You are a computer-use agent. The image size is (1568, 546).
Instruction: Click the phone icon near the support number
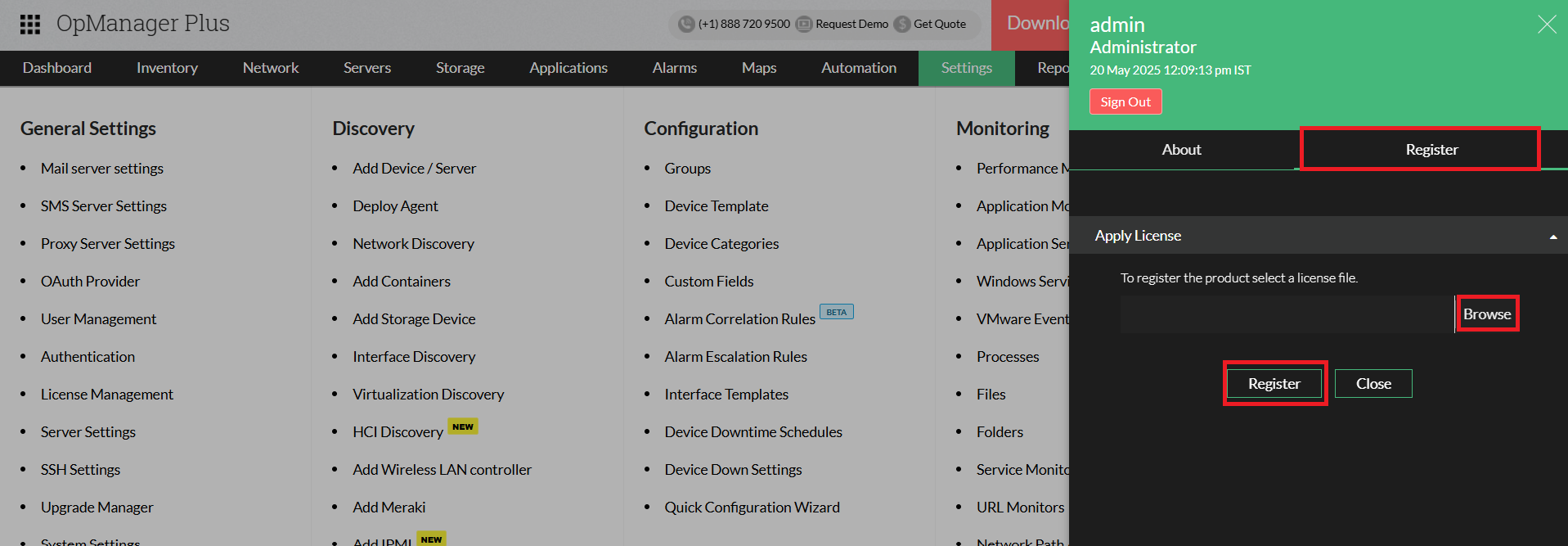pyautogui.click(x=686, y=24)
